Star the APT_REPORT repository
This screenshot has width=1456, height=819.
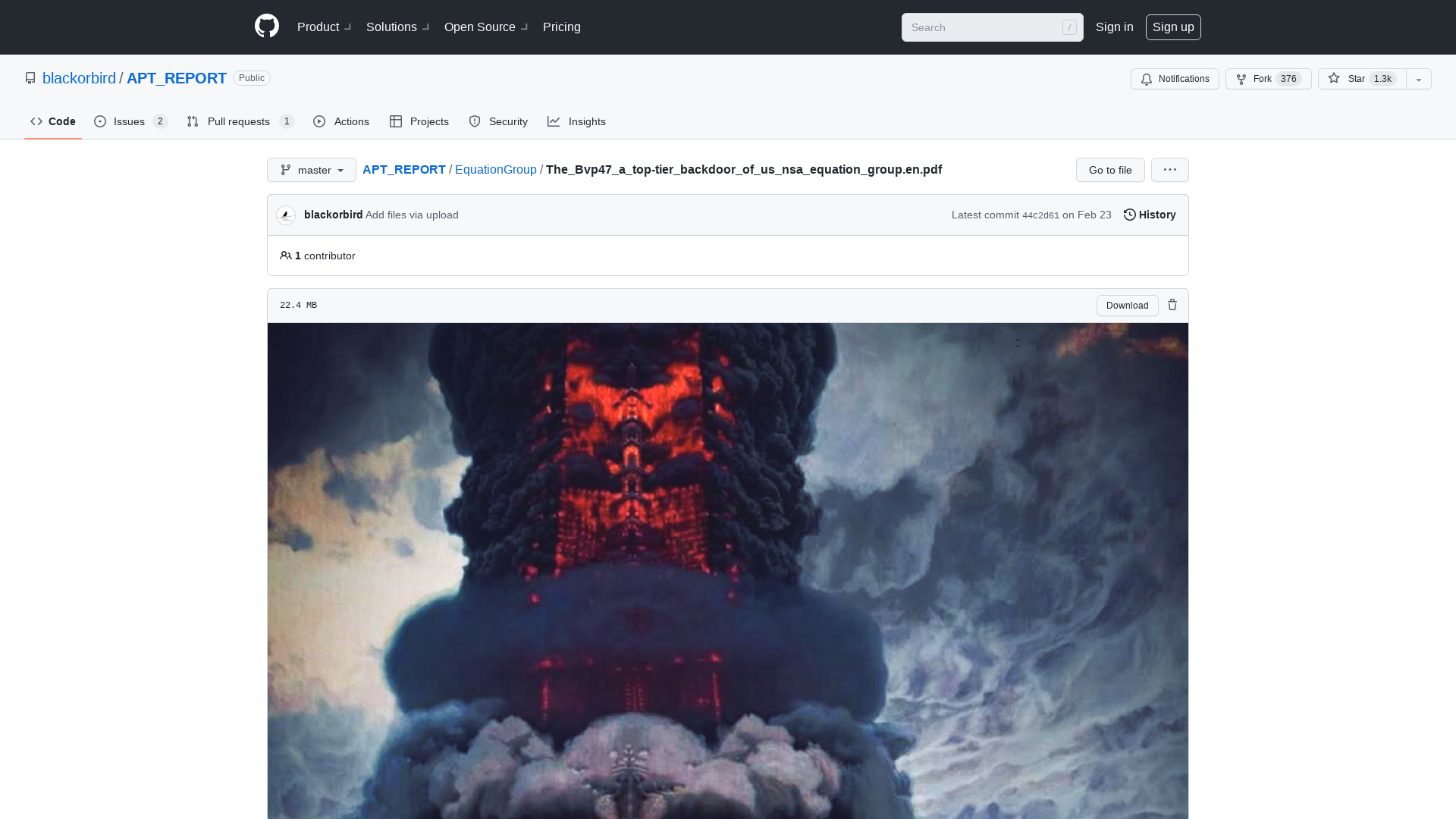[x=1362, y=79]
